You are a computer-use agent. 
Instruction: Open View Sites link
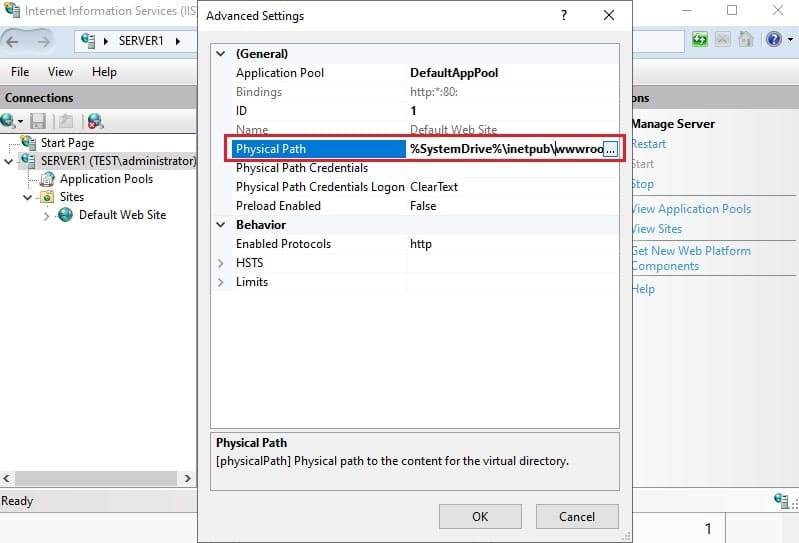(x=657, y=229)
